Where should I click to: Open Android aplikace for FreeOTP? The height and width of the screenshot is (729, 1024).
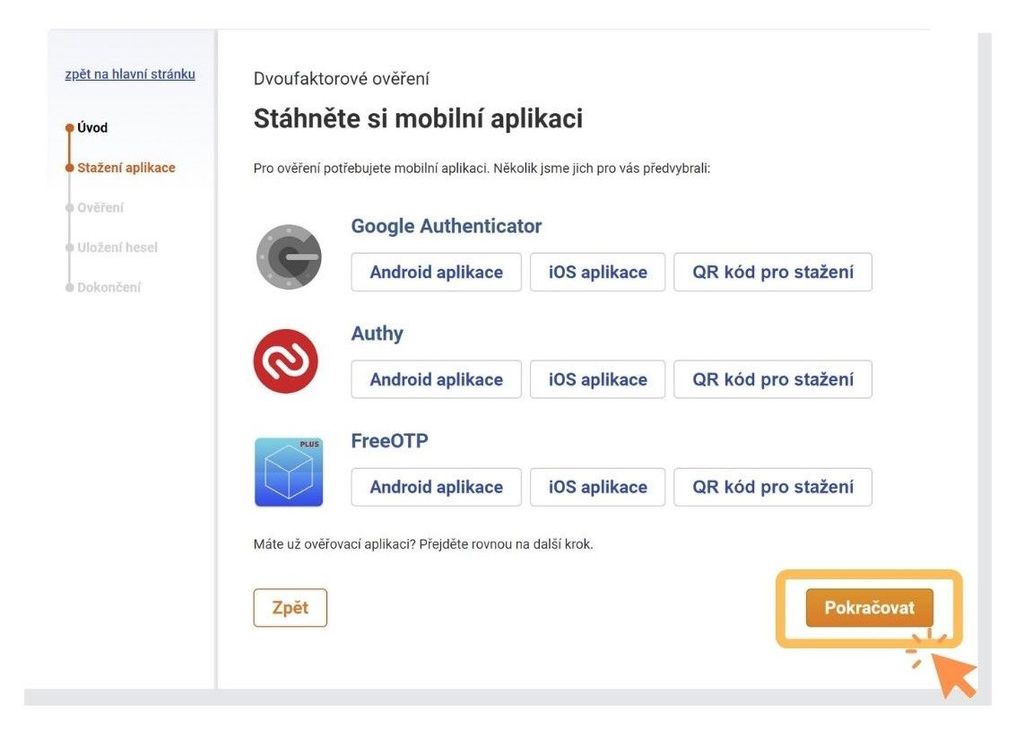pos(436,487)
